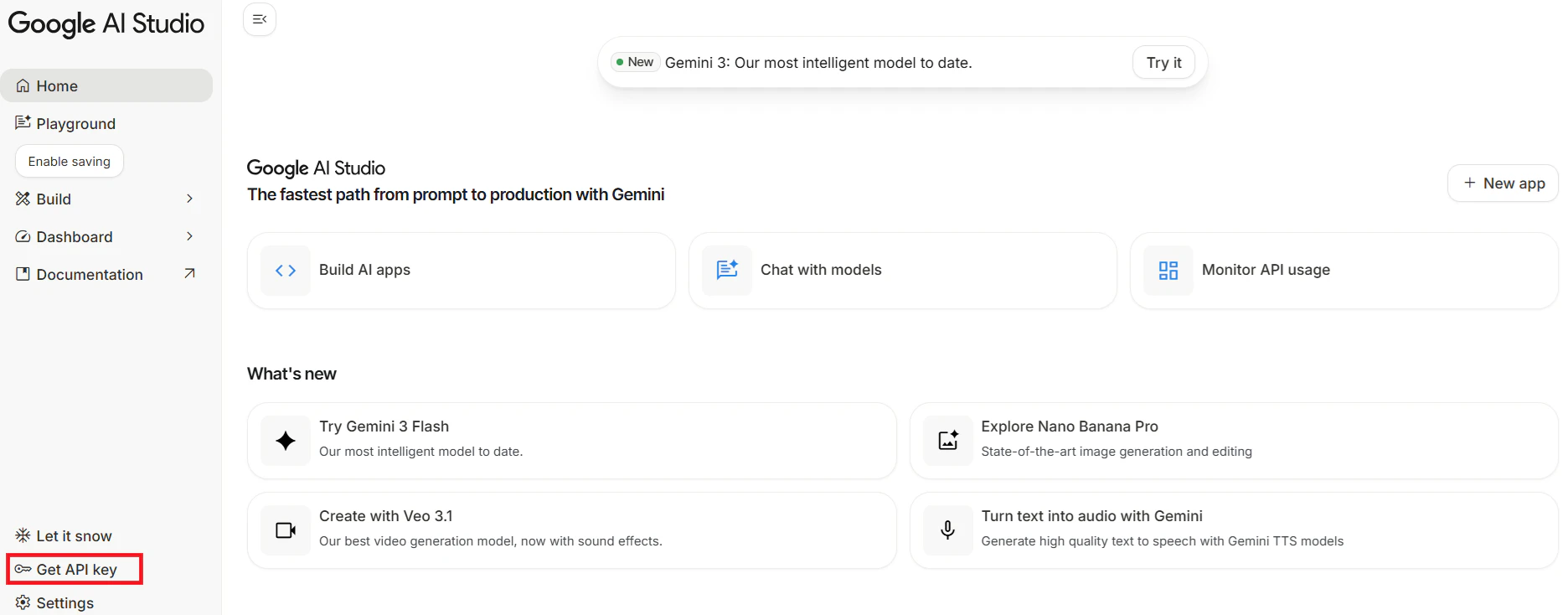Click the Let it snow snowflake icon
The image size is (1568, 615).
[23, 535]
